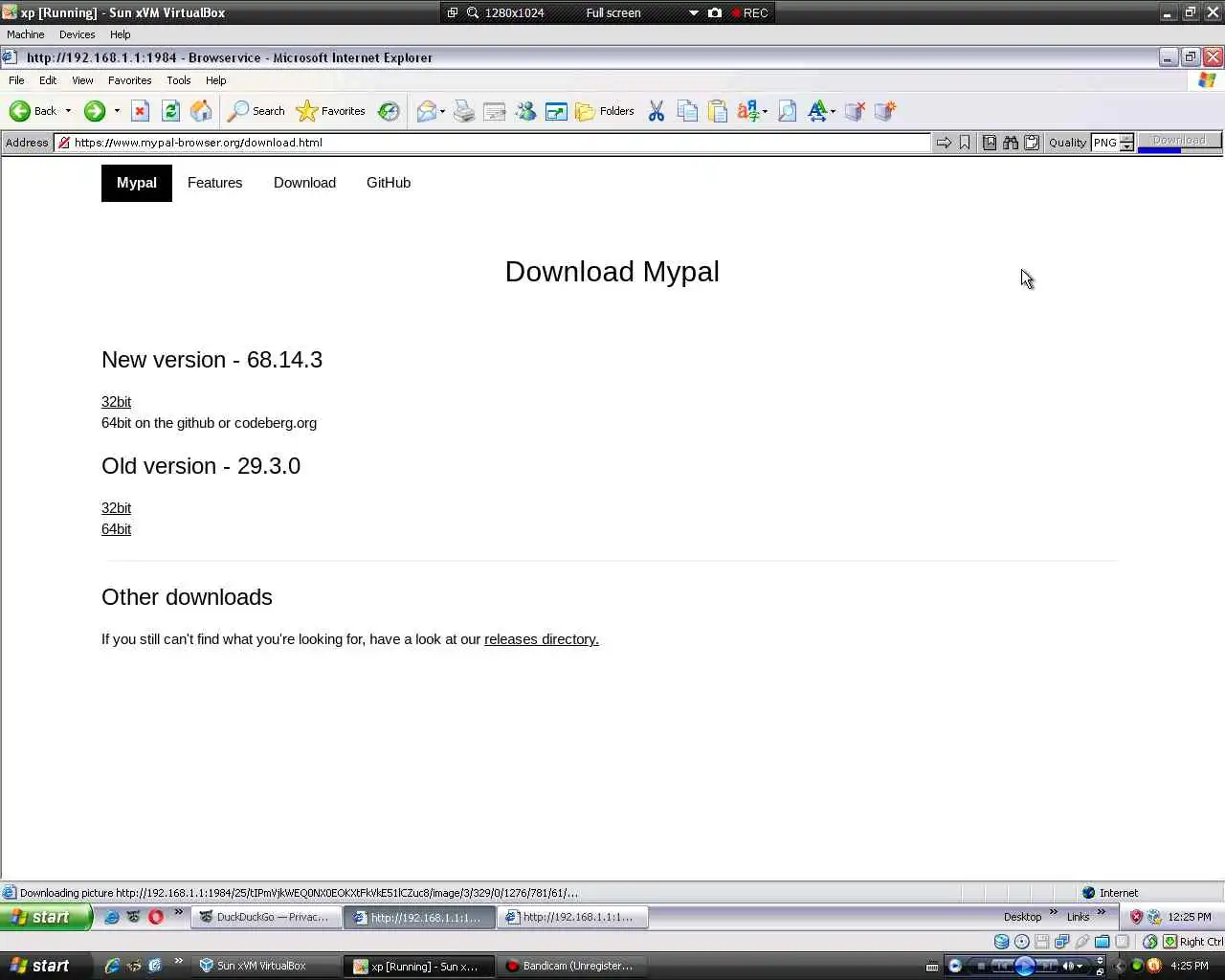The width and height of the screenshot is (1225, 980).
Task: Click the Paste clipboard icon
Action: click(x=718, y=112)
